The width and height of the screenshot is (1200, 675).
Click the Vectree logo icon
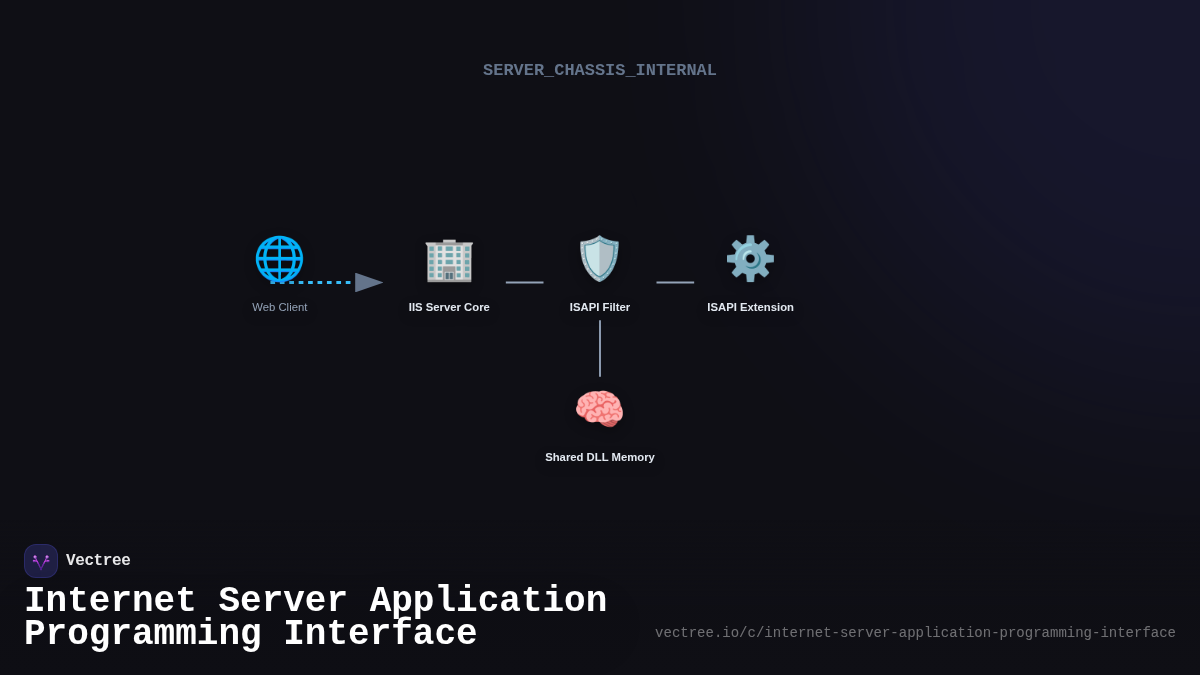click(41, 560)
